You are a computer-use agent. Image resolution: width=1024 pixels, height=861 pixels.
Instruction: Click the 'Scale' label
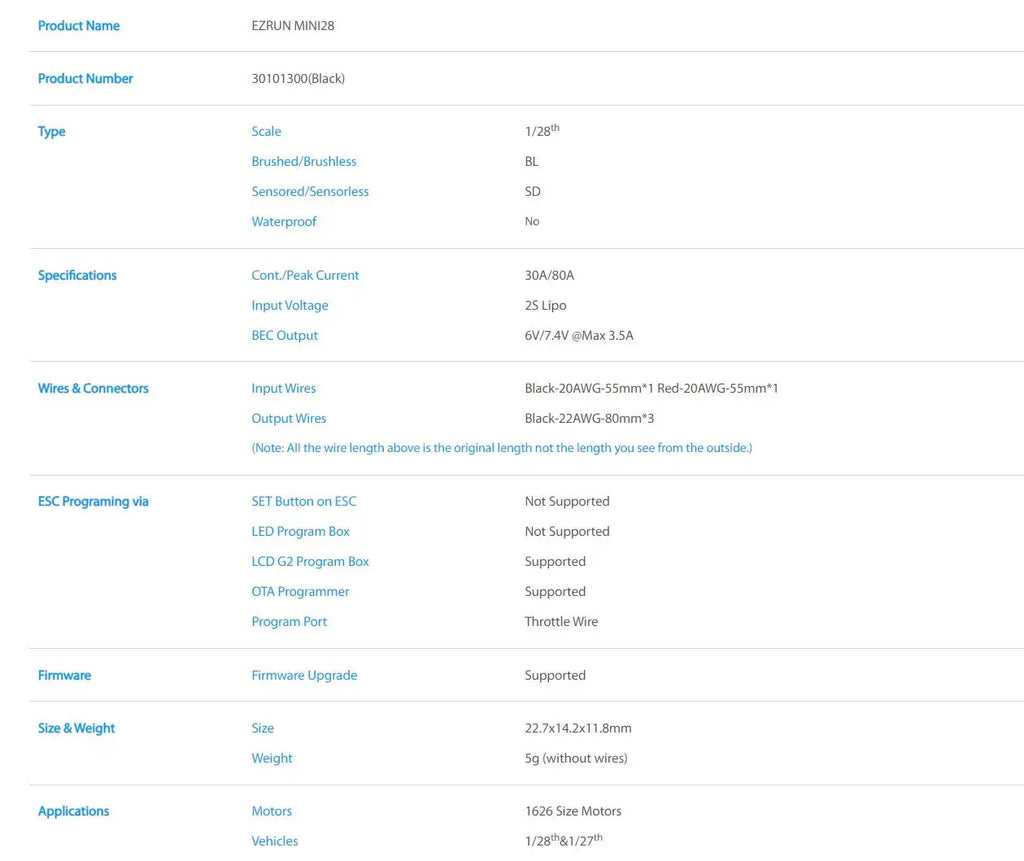pyautogui.click(x=266, y=131)
